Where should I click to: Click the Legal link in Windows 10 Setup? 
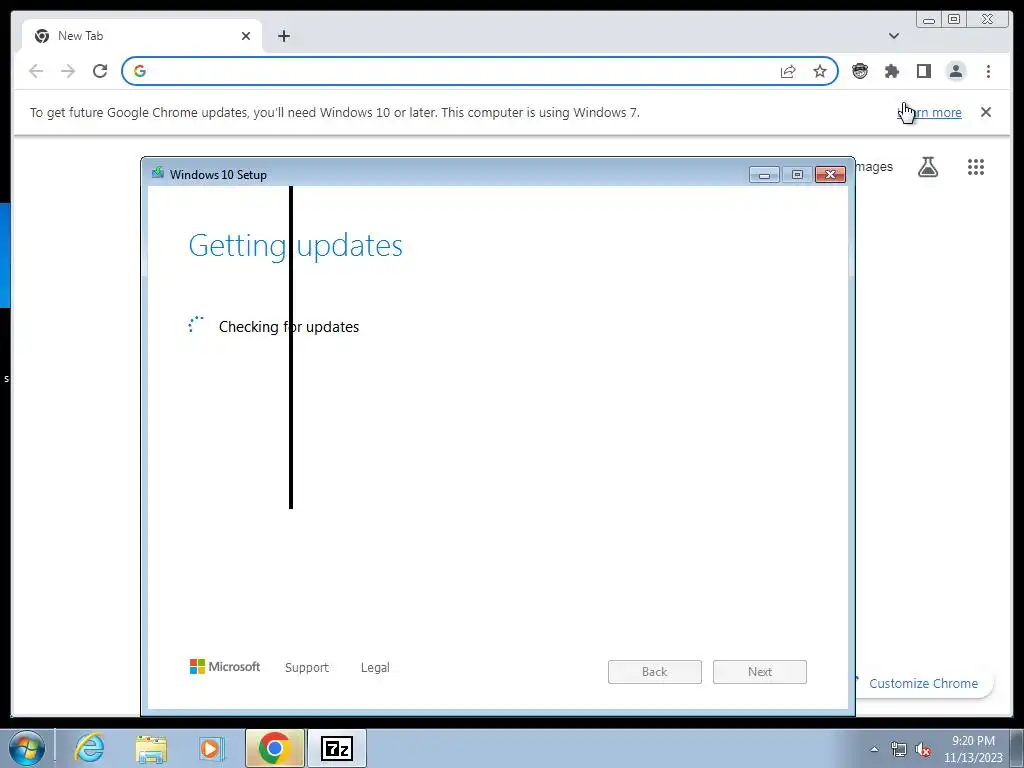click(x=375, y=667)
